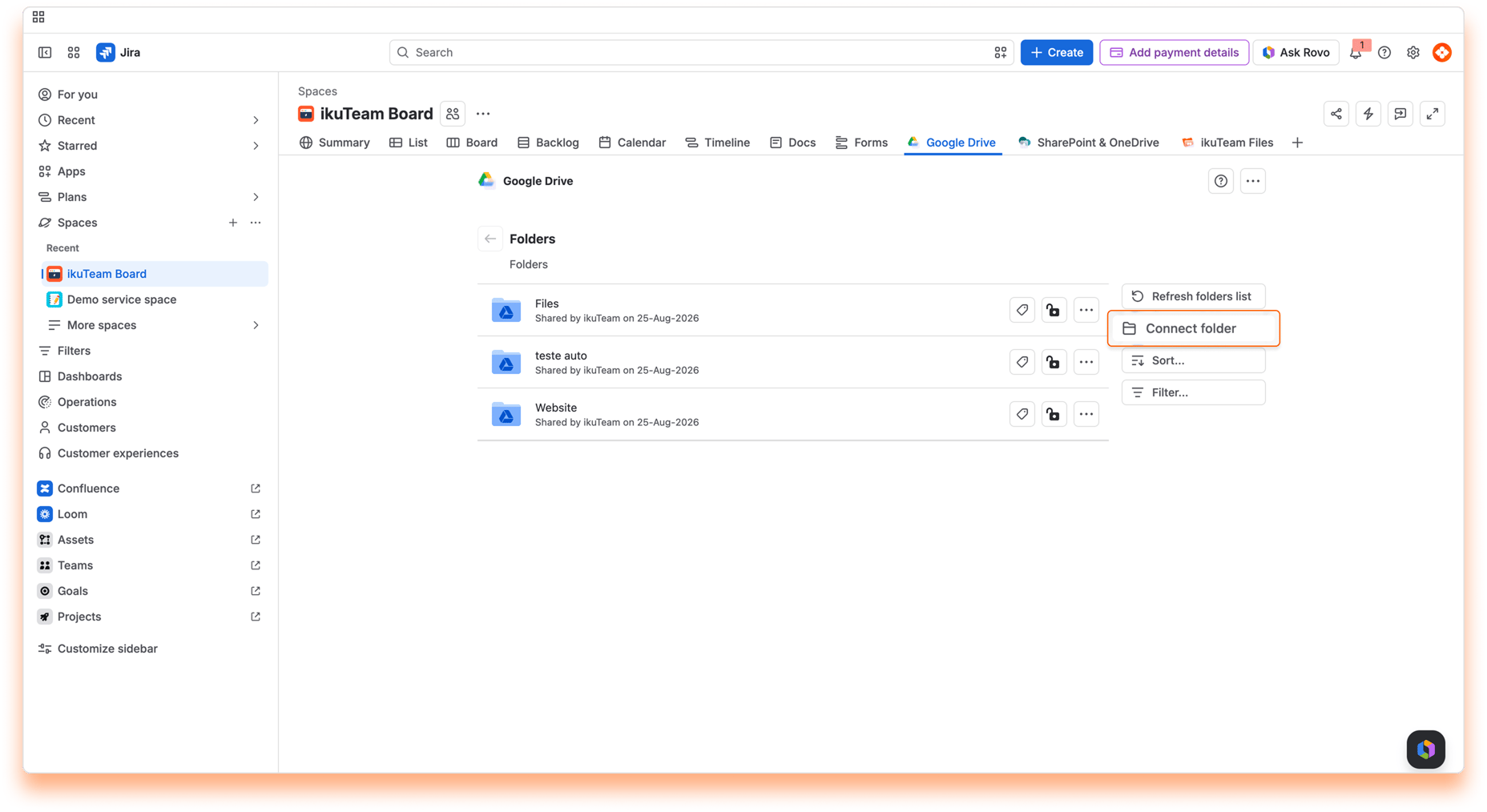The width and height of the screenshot is (1487, 812).
Task: Expand the Recent section chevron
Action: [x=256, y=120]
